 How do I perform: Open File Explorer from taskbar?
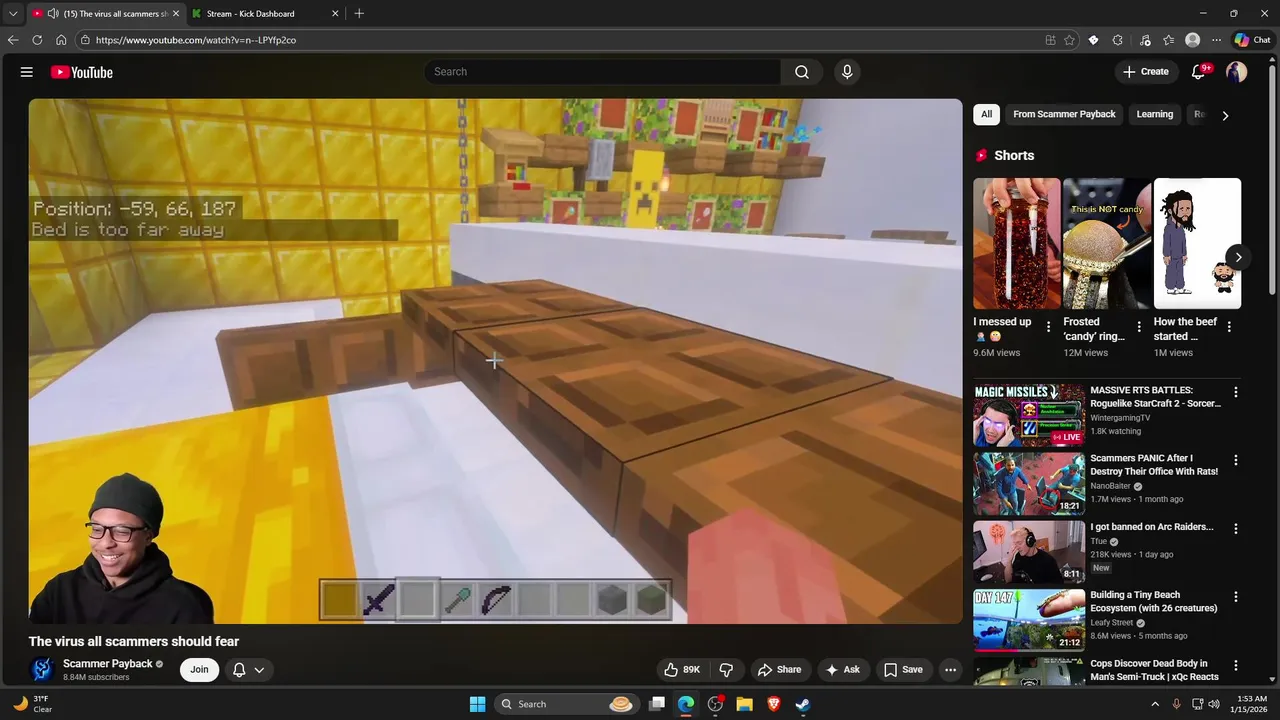point(744,704)
